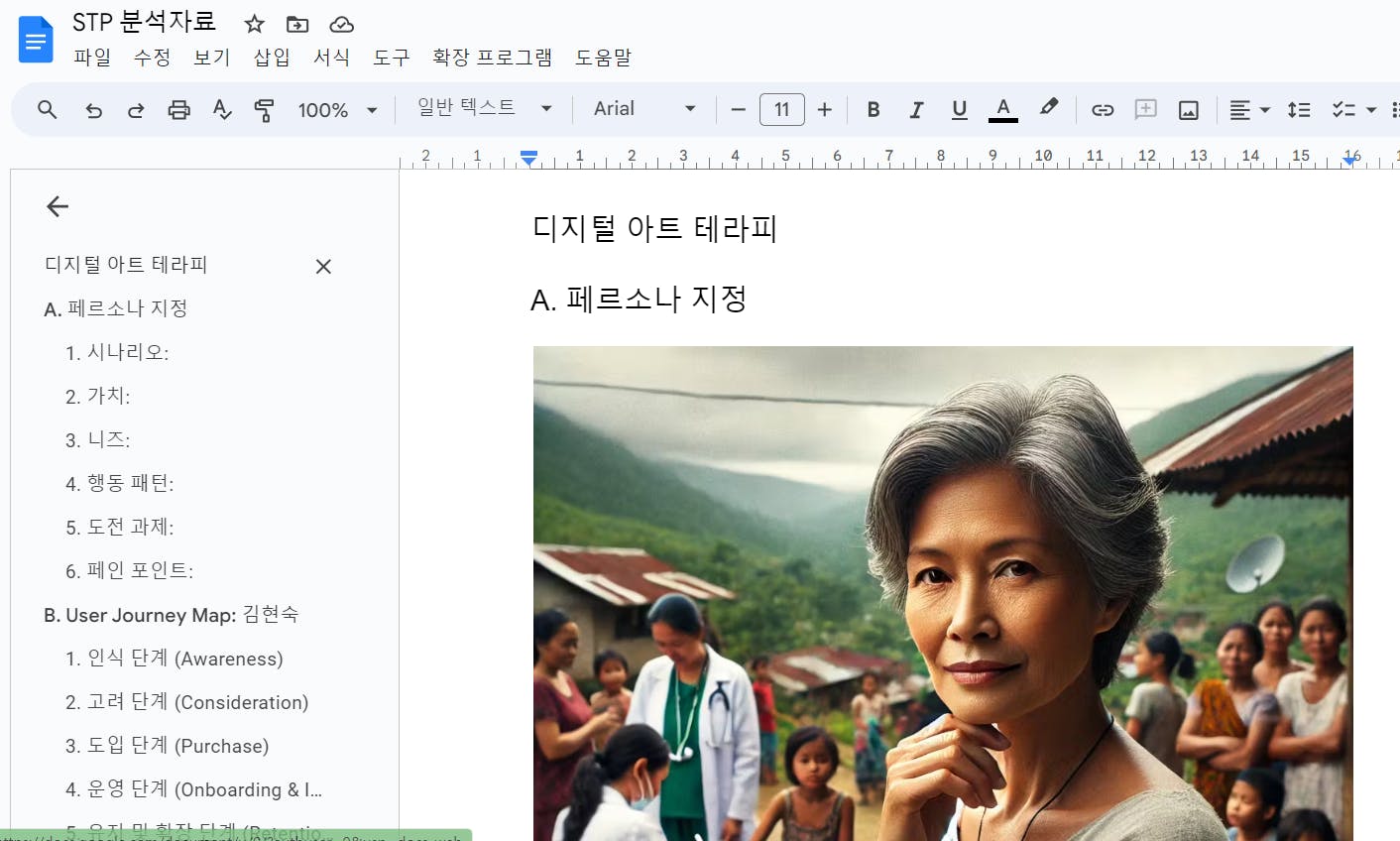1400x841 pixels.
Task: Click the redo arrow icon
Action: pyautogui.click(x=136, y=110)
